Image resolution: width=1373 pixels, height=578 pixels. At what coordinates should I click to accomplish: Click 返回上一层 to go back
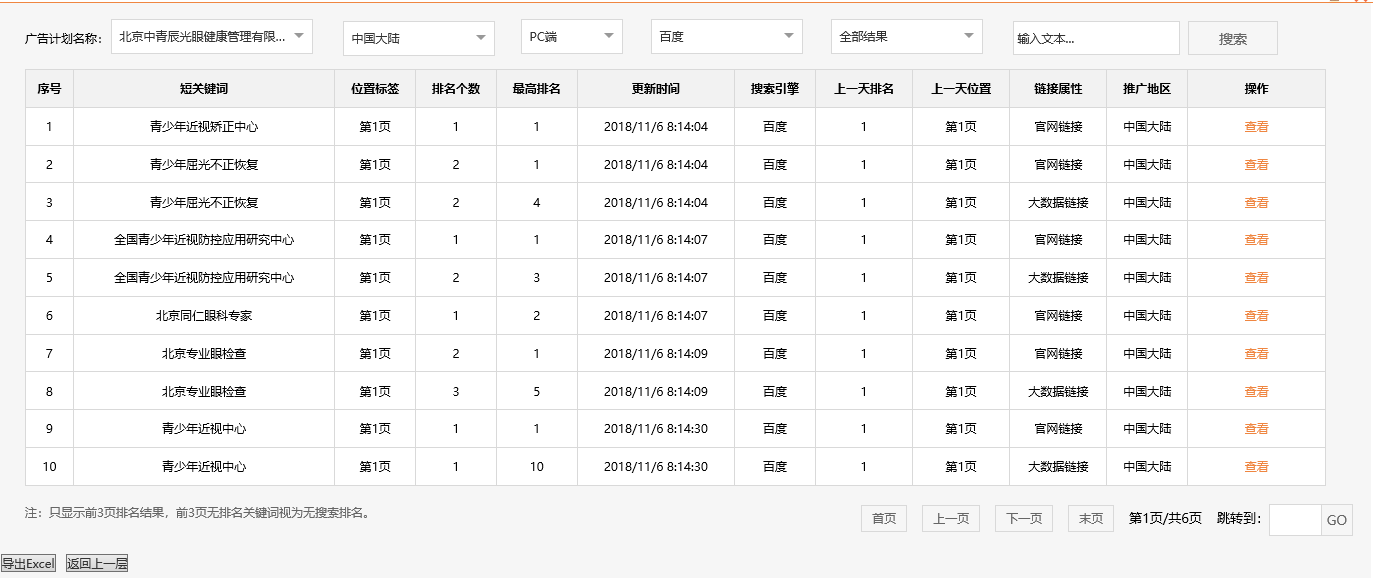tap(96, 563)
